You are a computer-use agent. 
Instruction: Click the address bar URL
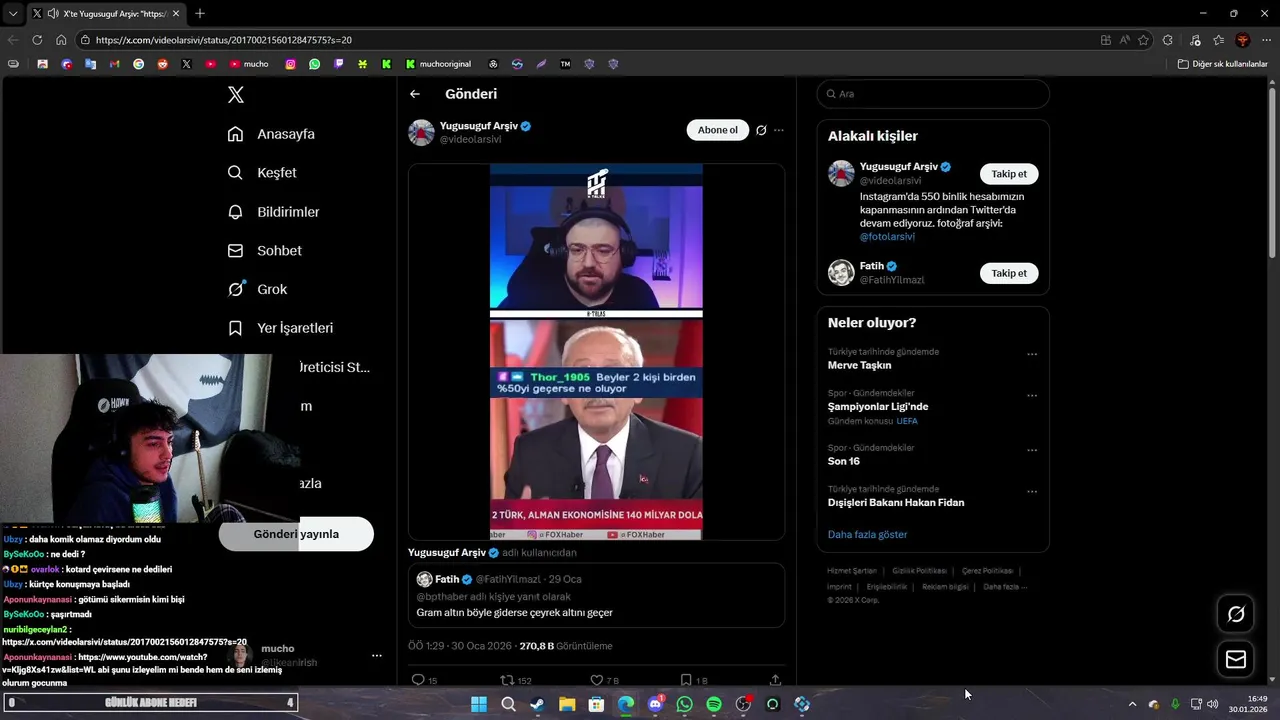tap(224, 40)
